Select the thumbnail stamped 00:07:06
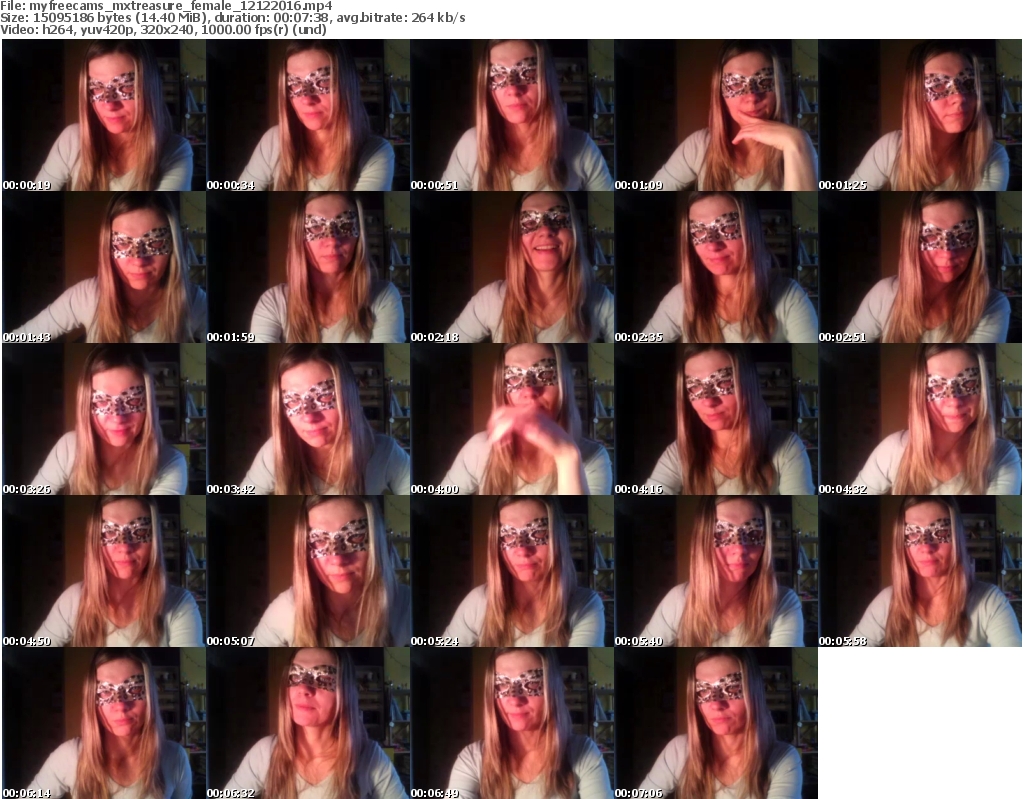Viewport: 1024px width, 799px height. click(x=716, y=723)
